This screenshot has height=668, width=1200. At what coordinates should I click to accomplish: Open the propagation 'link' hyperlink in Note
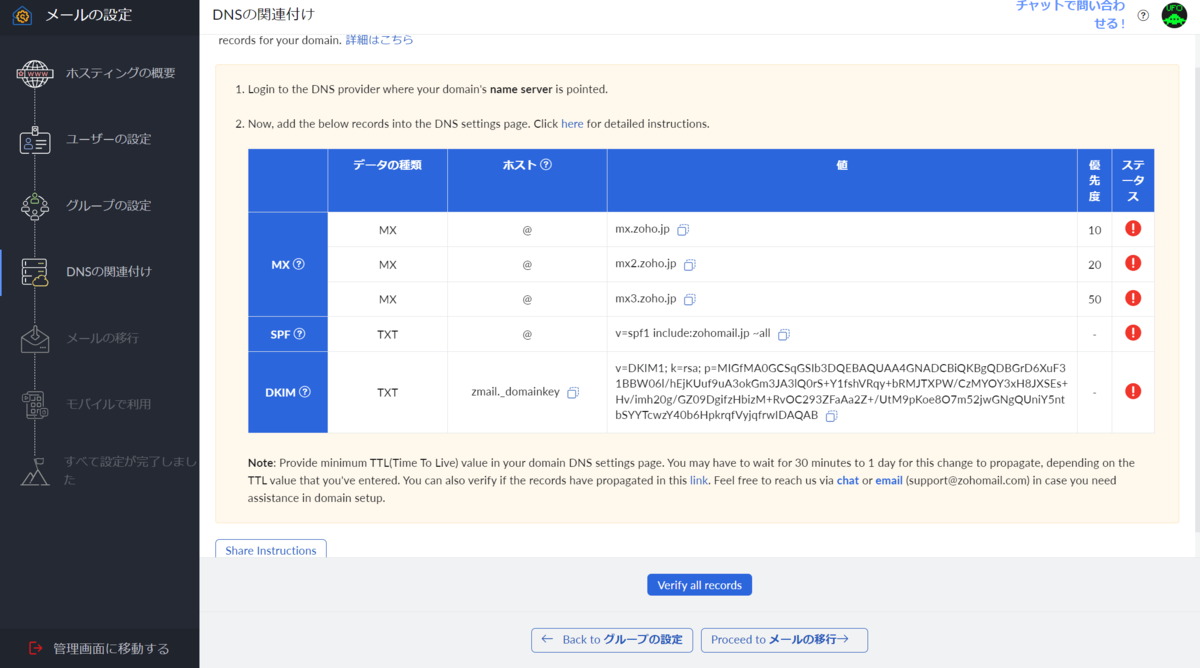[699, 481]
